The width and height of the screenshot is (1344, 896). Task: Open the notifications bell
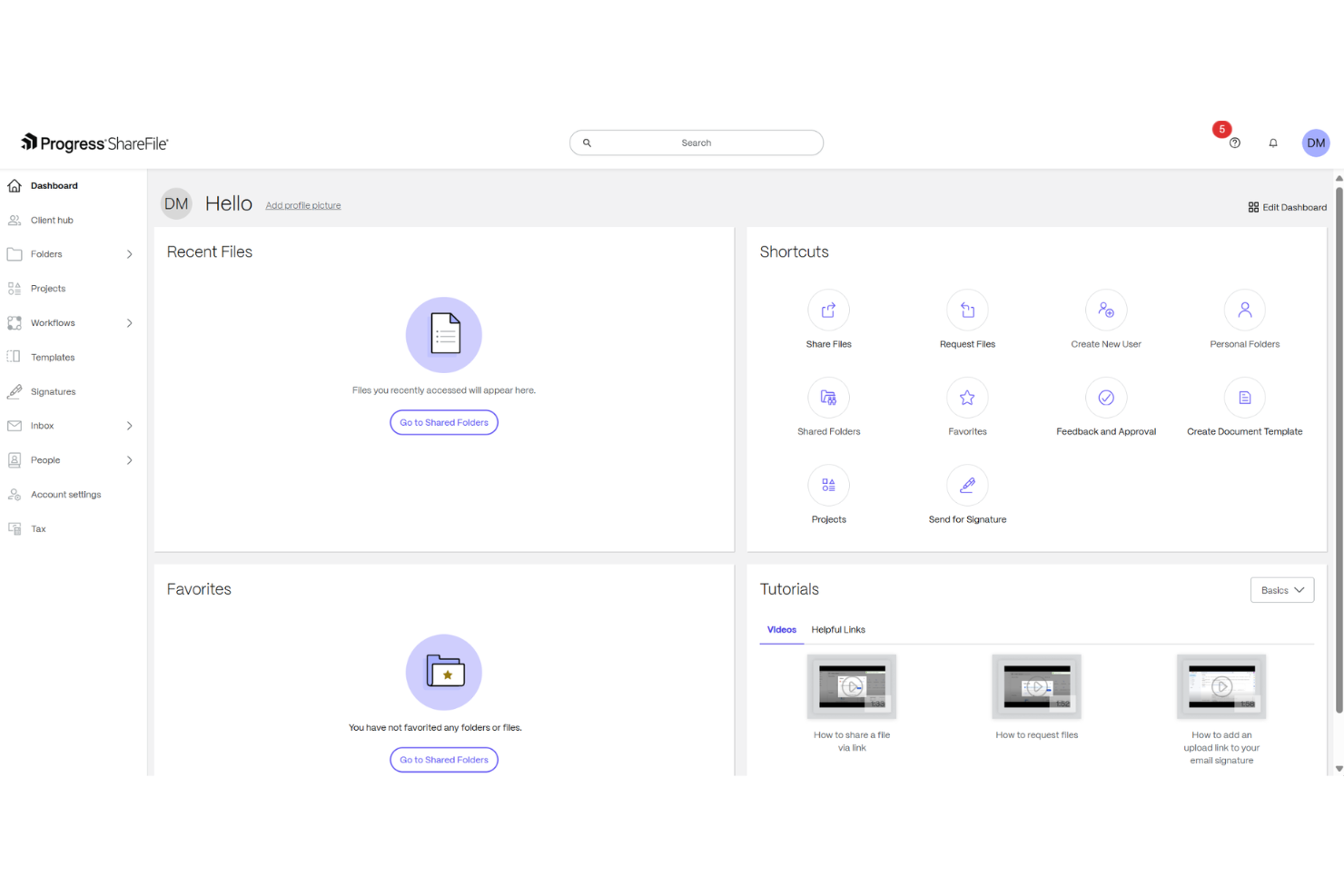tap(1273, 143)
